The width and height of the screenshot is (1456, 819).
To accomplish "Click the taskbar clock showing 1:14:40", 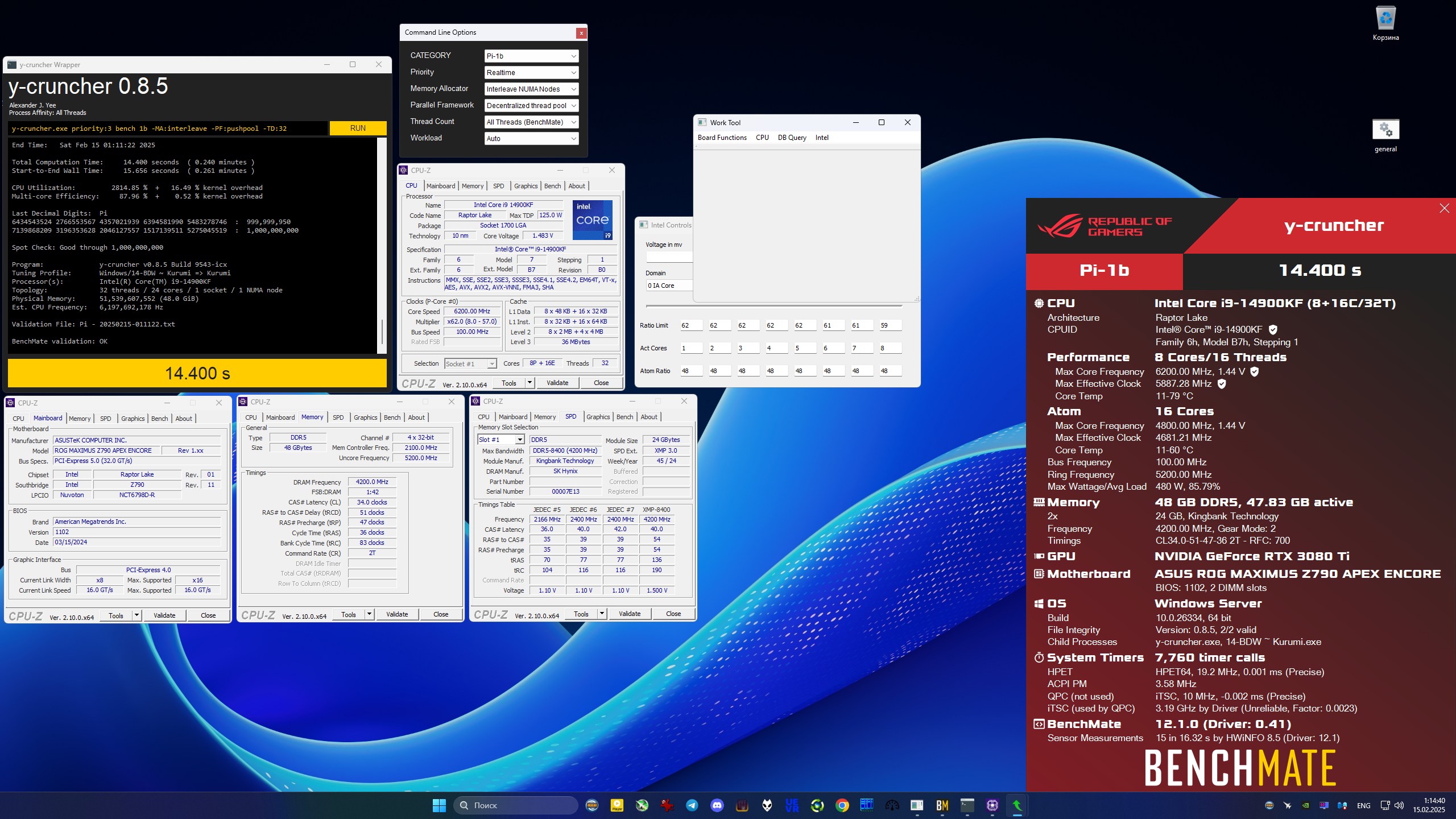I will (x=1429, y=805).
